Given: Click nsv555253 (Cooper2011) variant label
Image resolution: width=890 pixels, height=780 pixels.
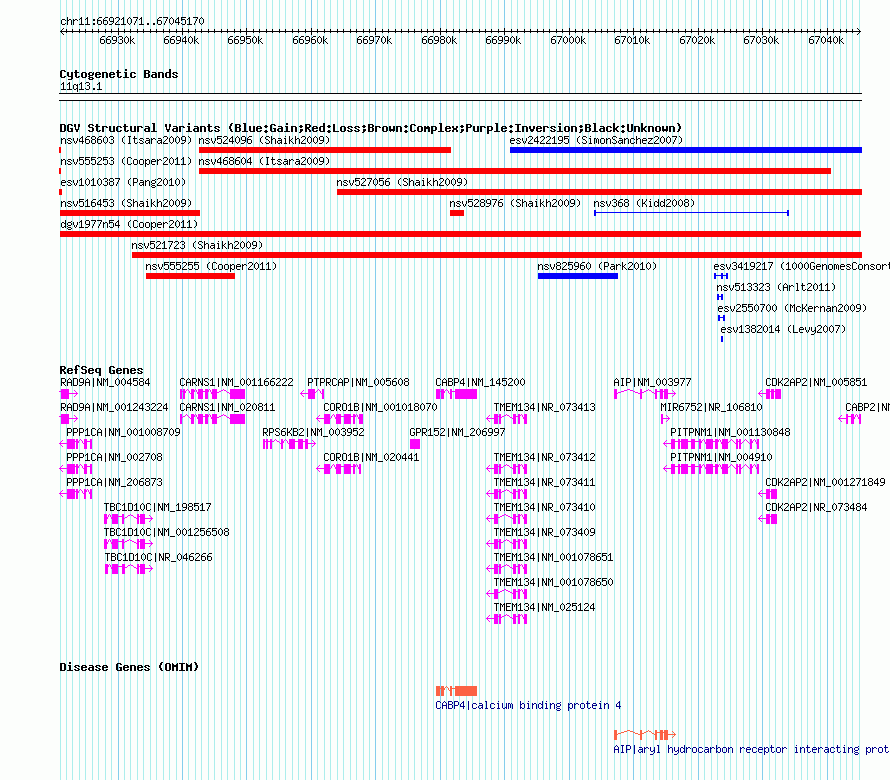Looking at the screenshot, I should point(126,161).
